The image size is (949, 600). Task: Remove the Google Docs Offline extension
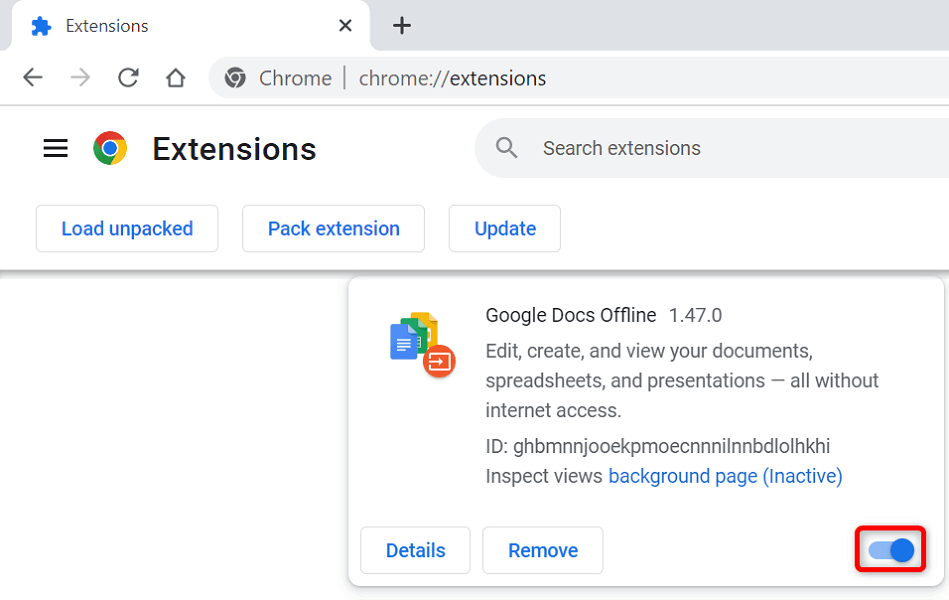click(x=542, y=550)
